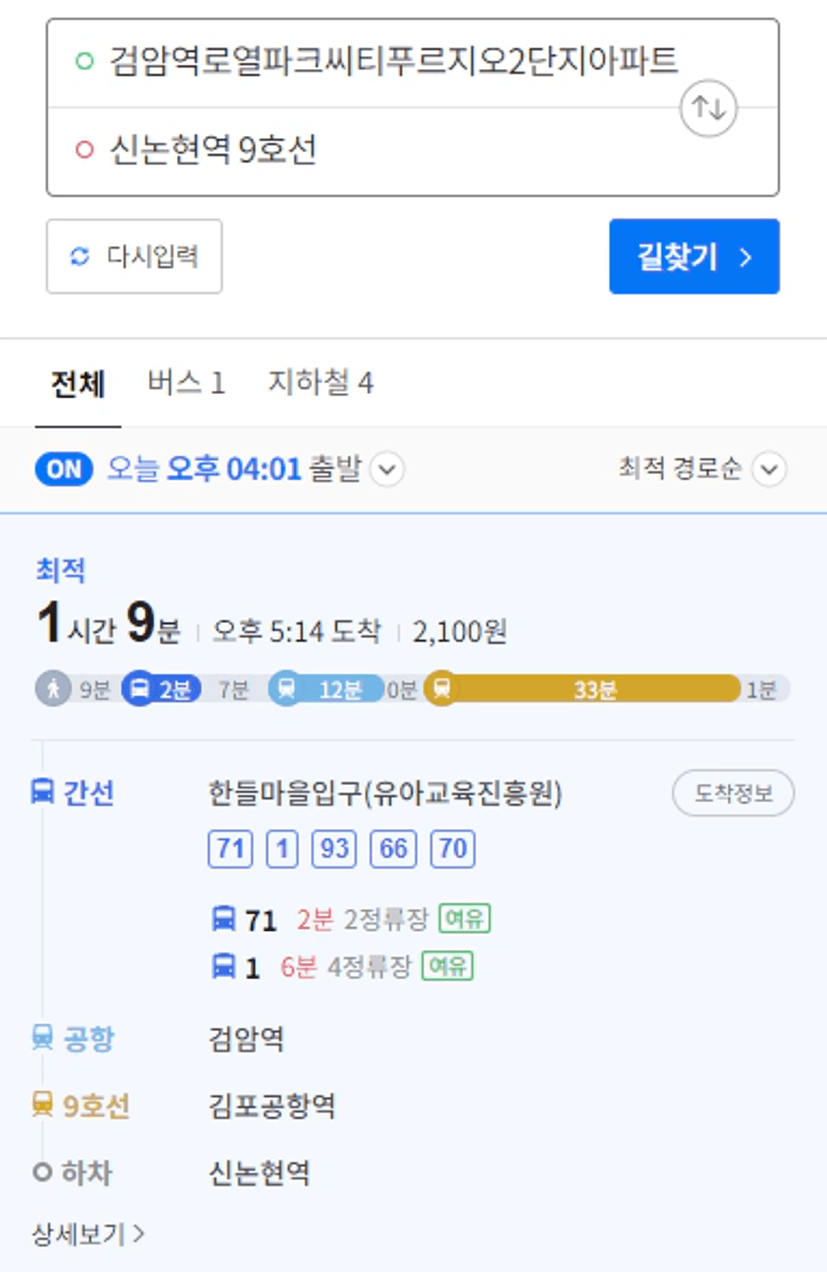
Task: Click the 공항 railroad train icon
Action: [x=42, y=1039]
